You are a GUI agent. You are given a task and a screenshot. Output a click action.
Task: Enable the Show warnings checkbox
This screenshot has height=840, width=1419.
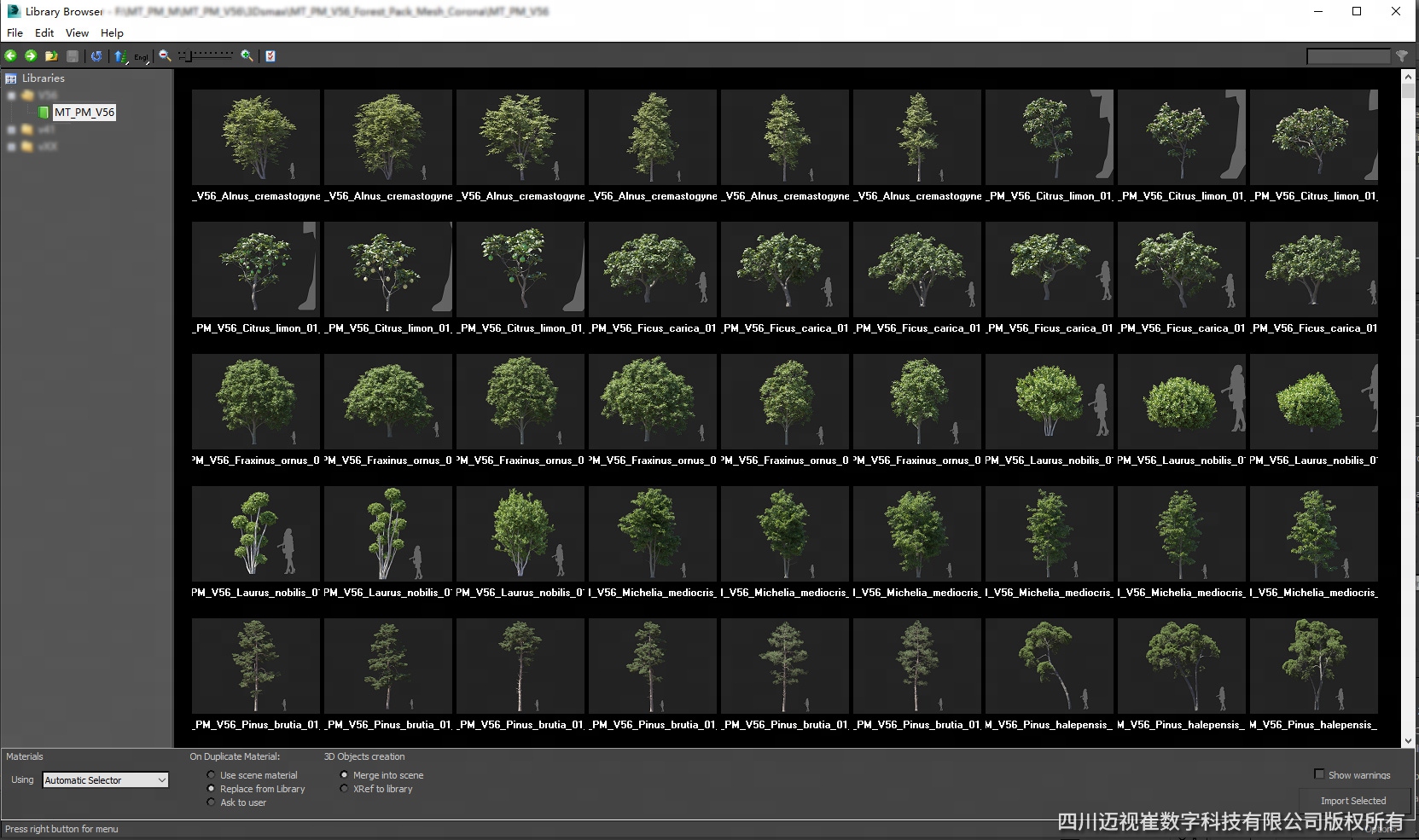tap(1319, 775)
